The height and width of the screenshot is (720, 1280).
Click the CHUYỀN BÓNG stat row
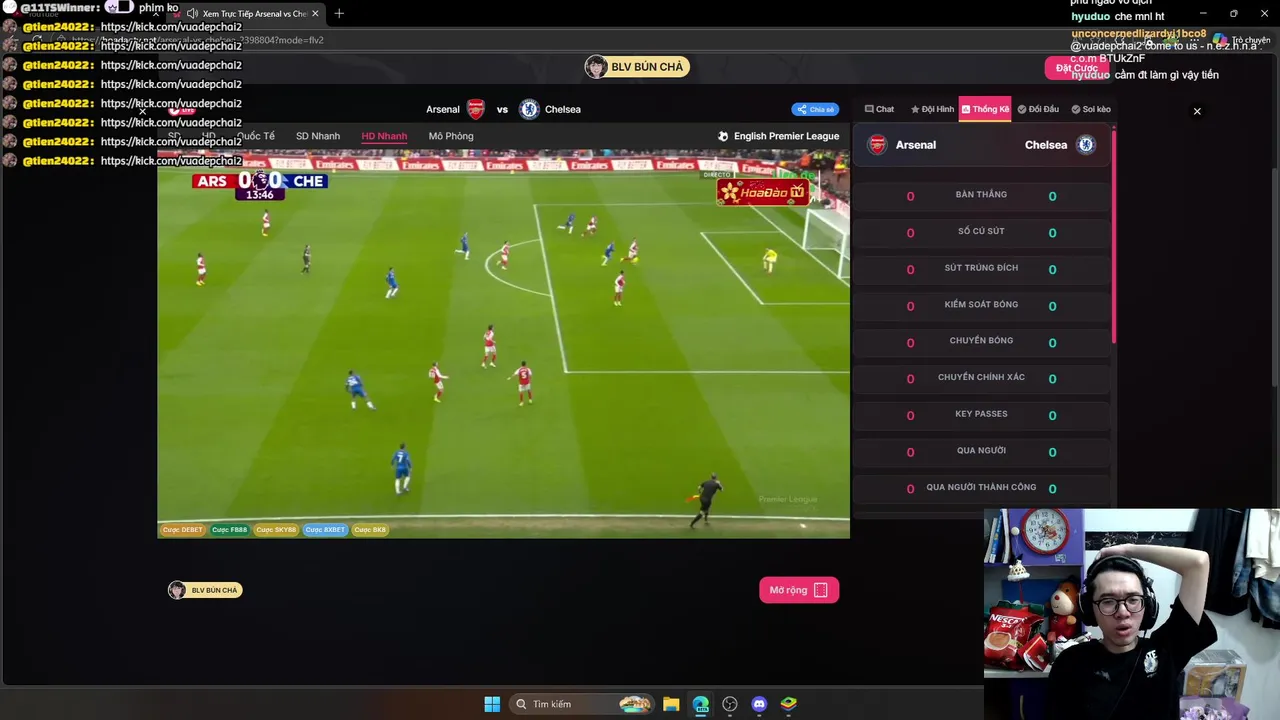(x=981, y=342)
